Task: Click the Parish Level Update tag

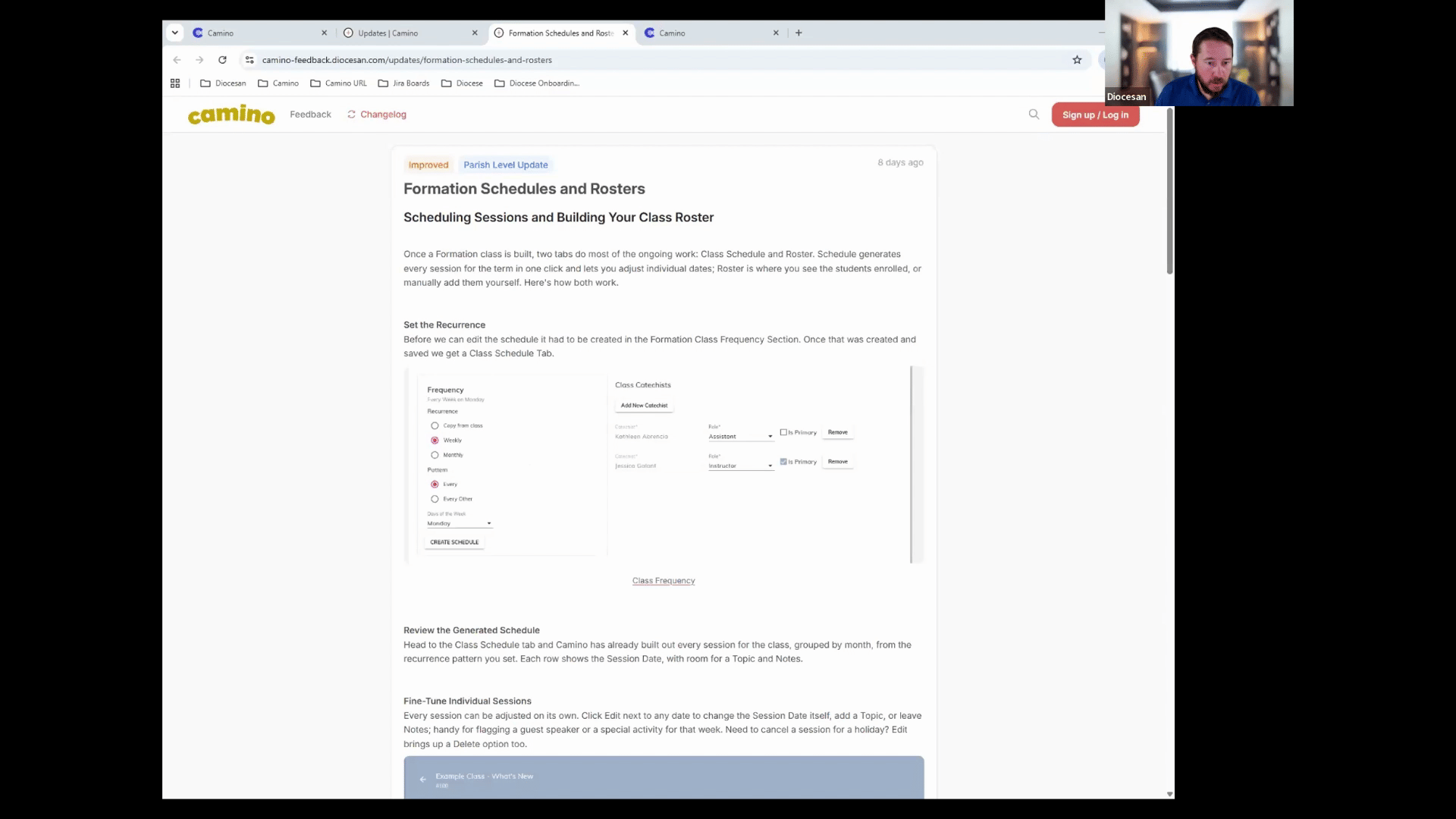Action: coord(506,165)
